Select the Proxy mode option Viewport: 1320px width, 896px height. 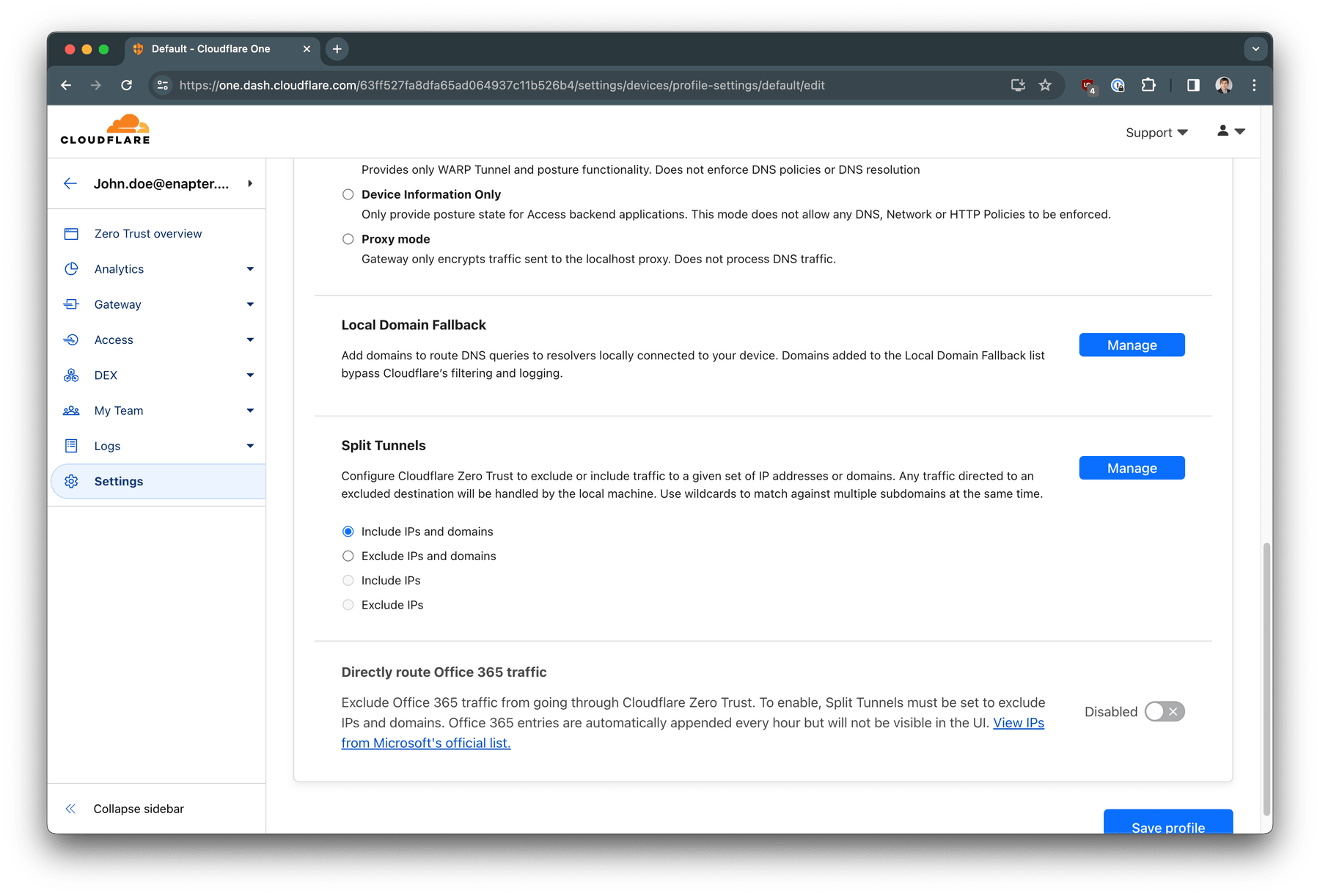[x=348, y=238]
